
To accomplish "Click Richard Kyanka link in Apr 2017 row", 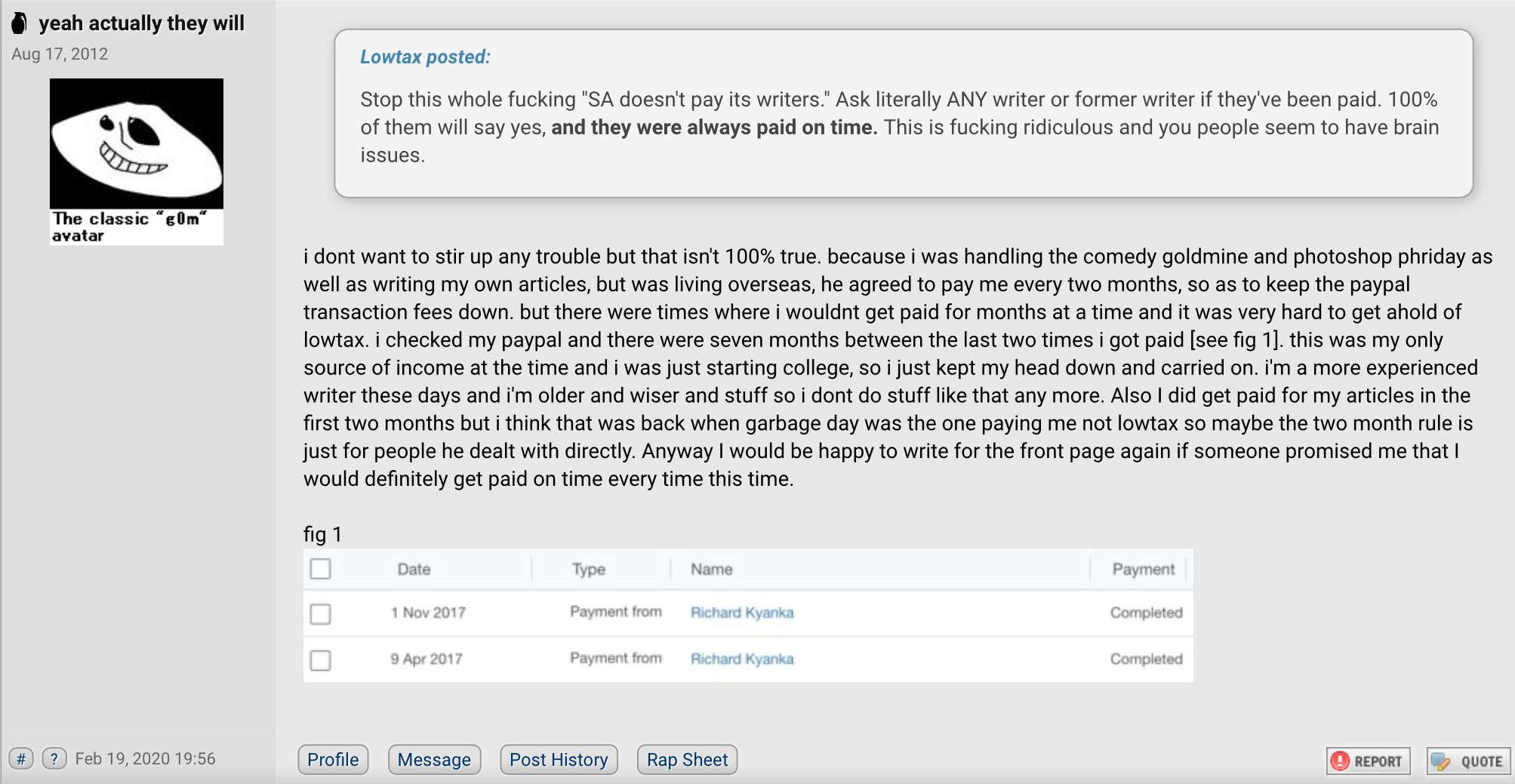I will click(742, 659).
